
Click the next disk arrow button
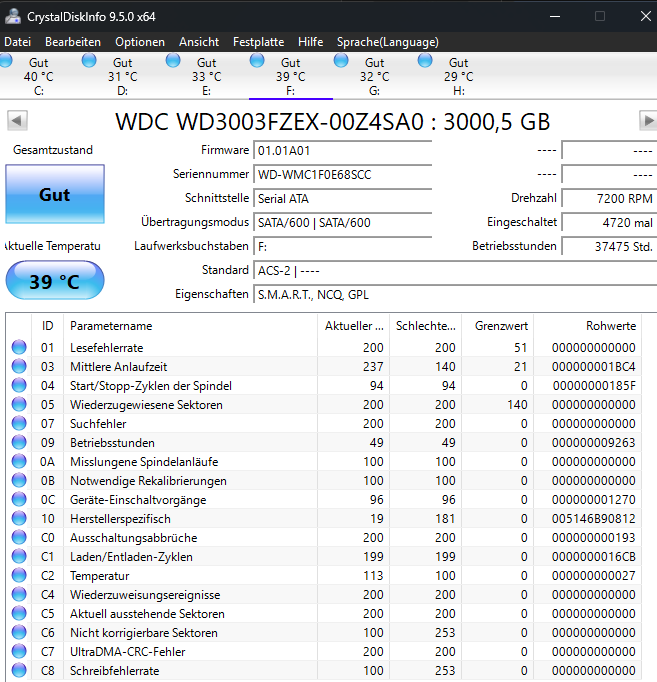tap(648, 120)
